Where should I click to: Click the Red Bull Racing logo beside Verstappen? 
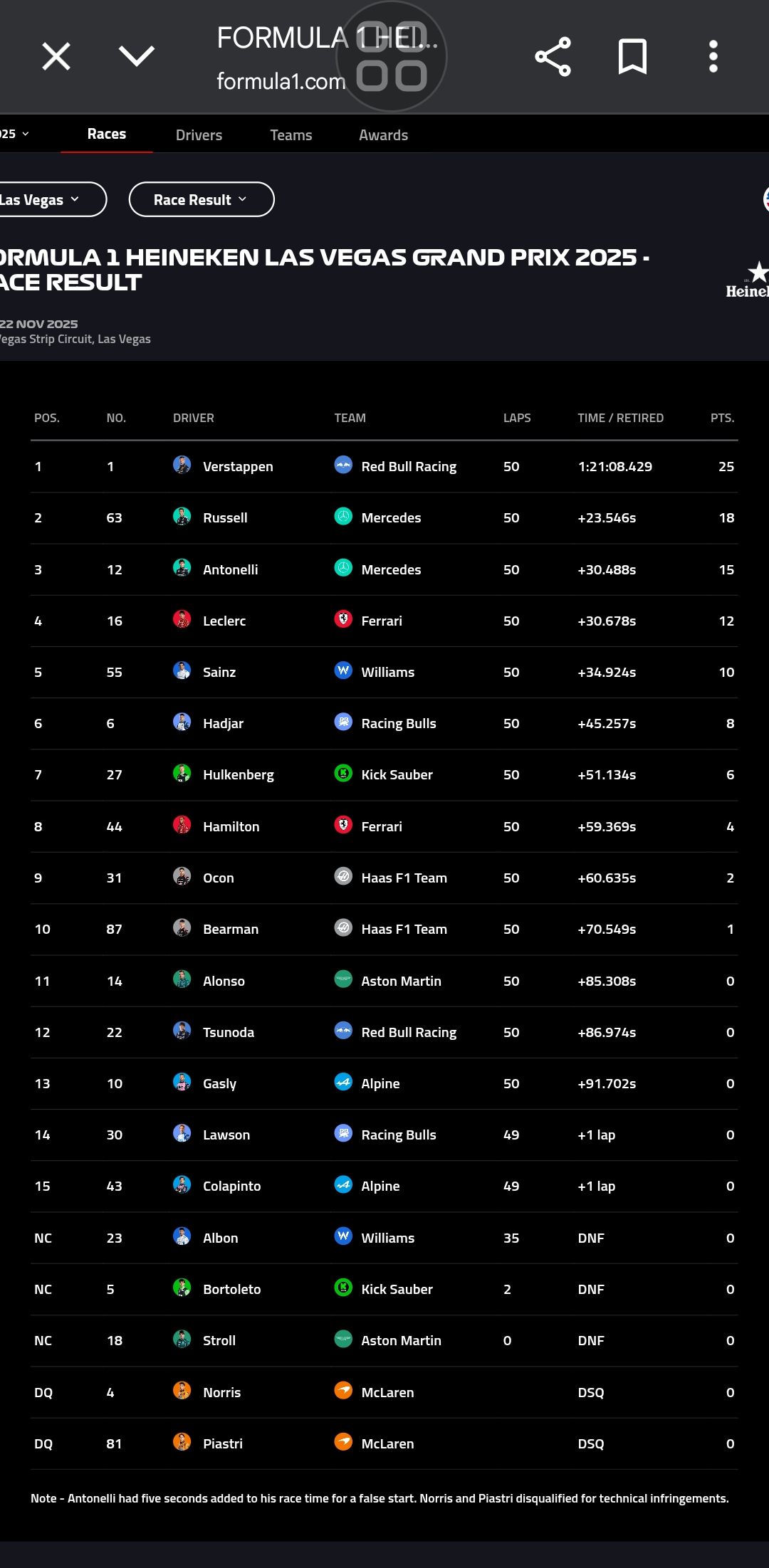pyautogui.click(x=343, y=465)
